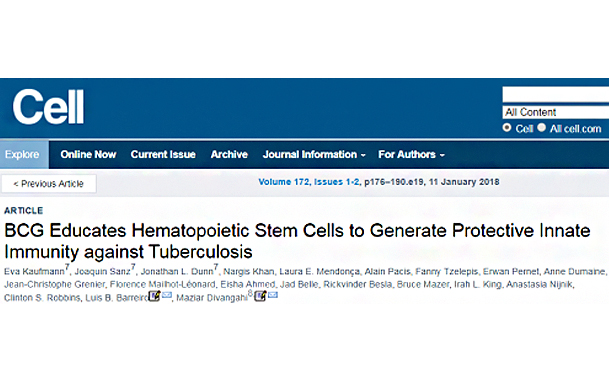Expand the For Authors dropdown menu
Image resolution: width=609 pixels, height=382 pixels.
click(x=411, y=155)
